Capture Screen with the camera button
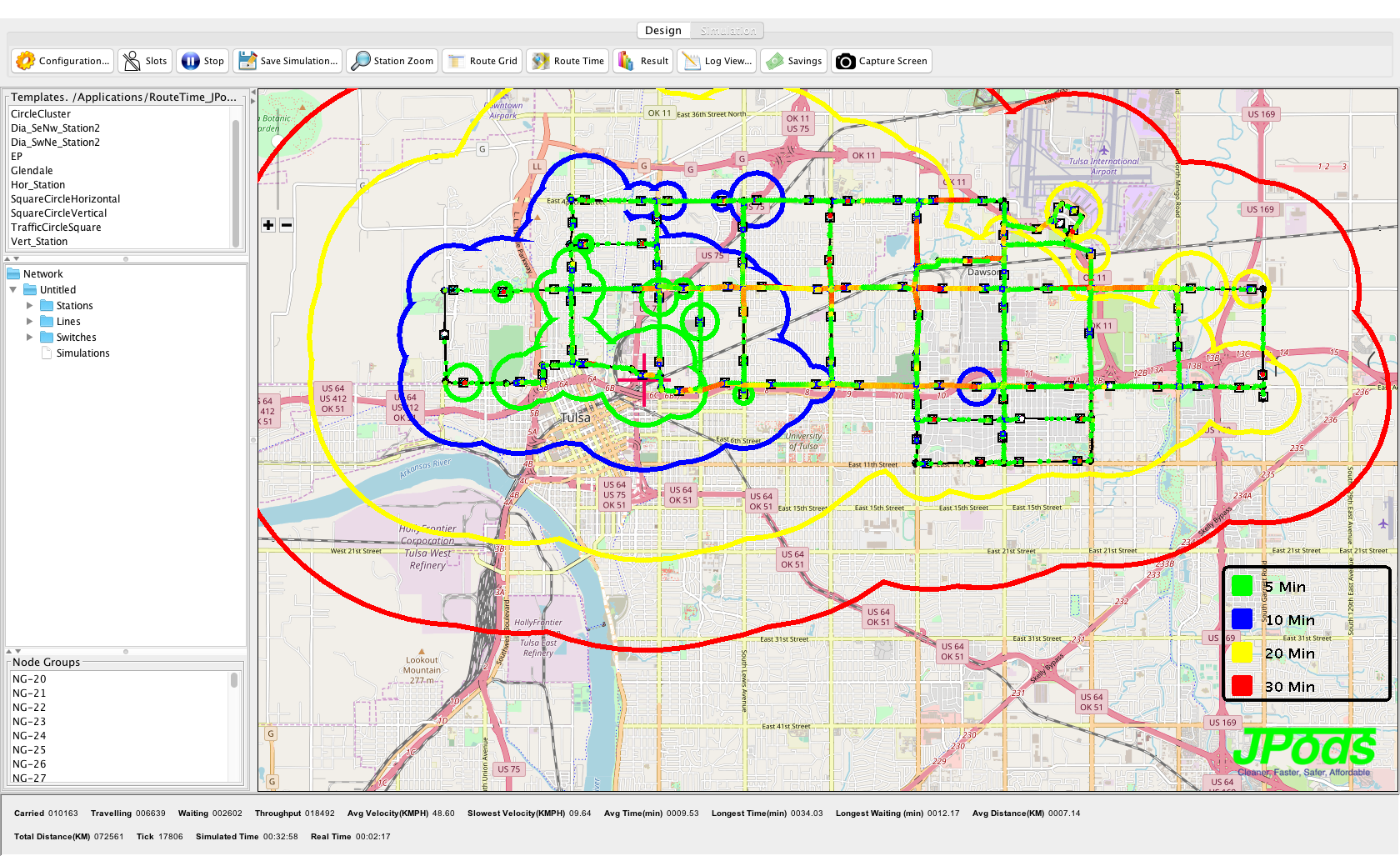Screen dimensions: 1400x856 tap(846, 61)
